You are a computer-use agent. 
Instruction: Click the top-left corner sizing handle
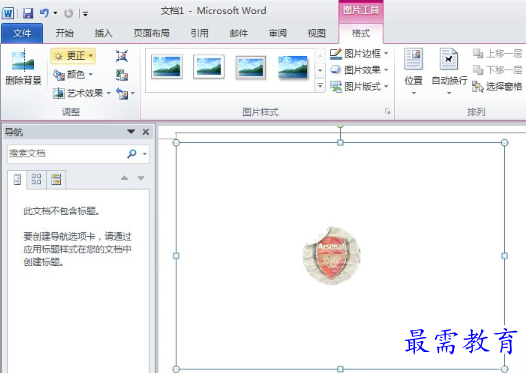(x=176, y=143)
